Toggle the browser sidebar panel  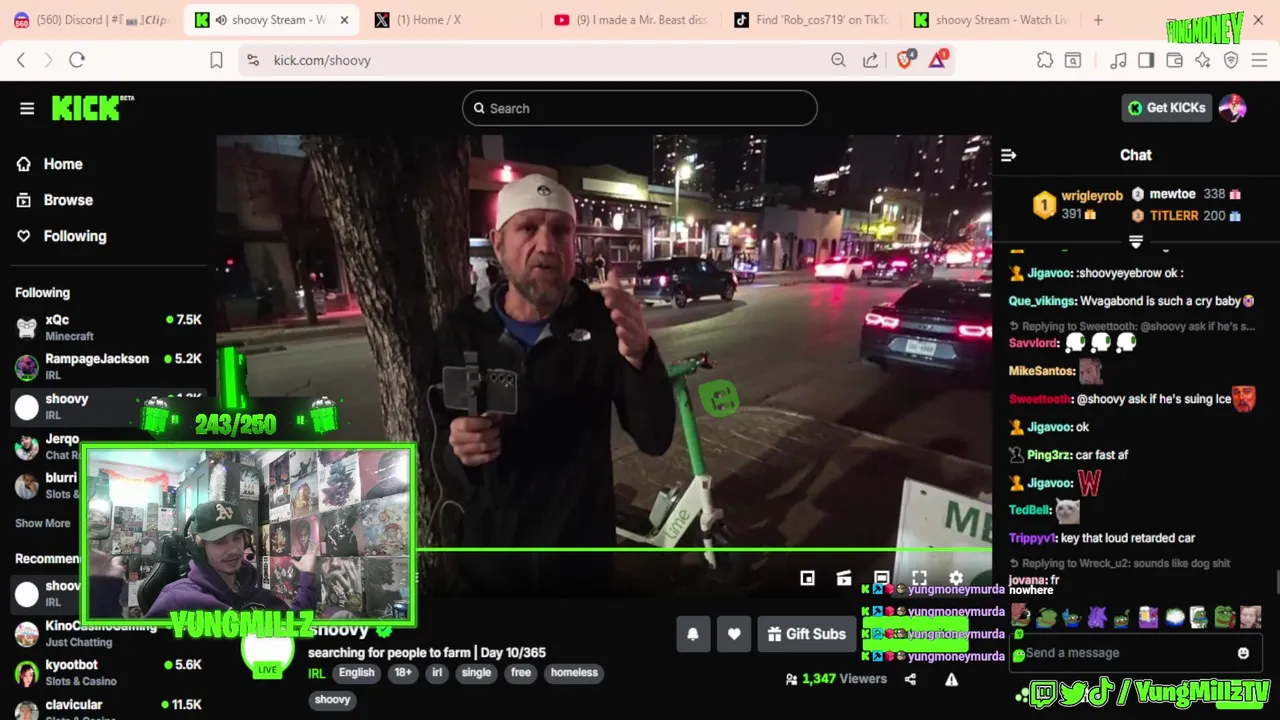tap(1146, 60)
